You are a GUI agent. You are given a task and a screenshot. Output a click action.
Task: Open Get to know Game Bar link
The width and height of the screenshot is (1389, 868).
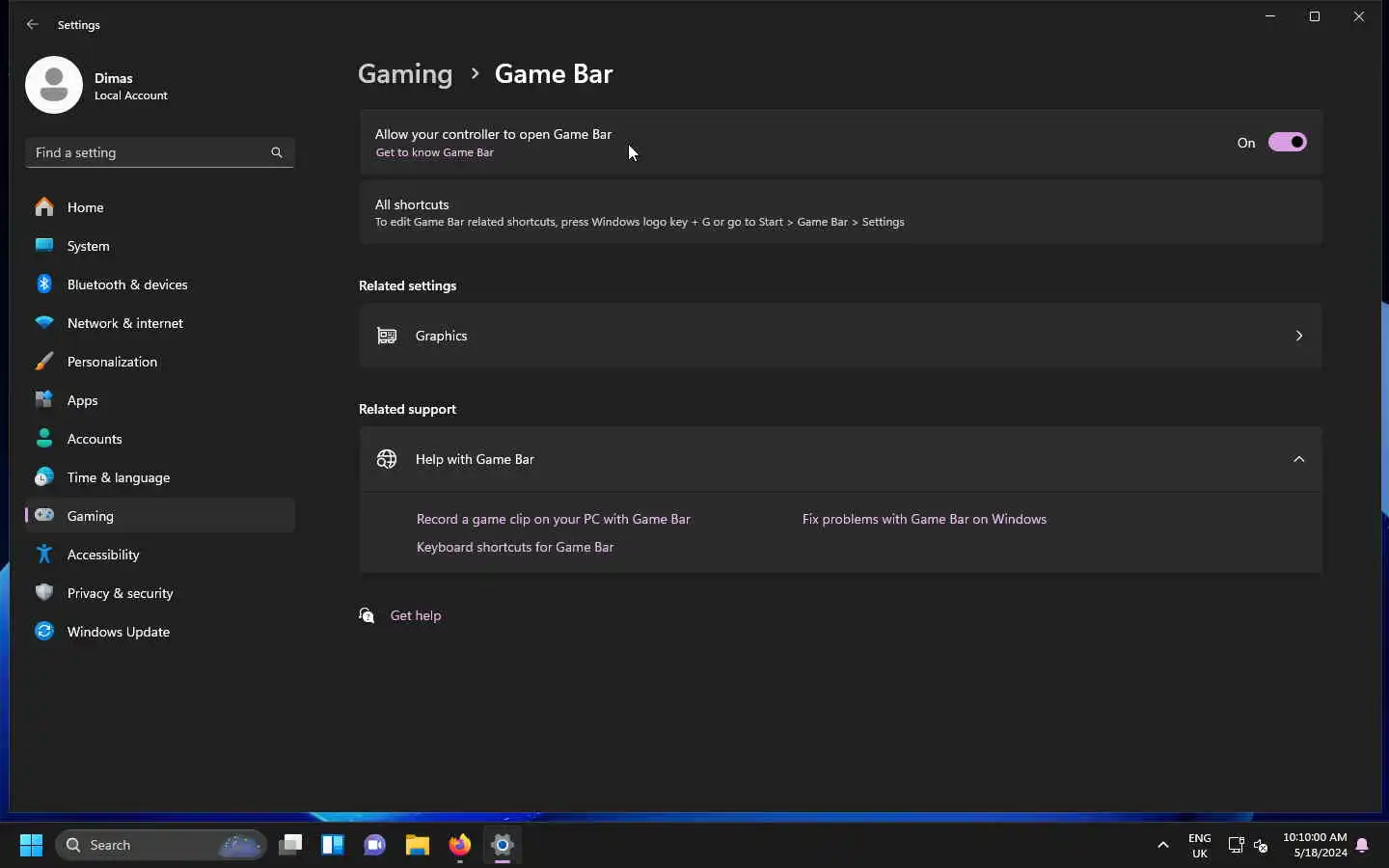435,152
